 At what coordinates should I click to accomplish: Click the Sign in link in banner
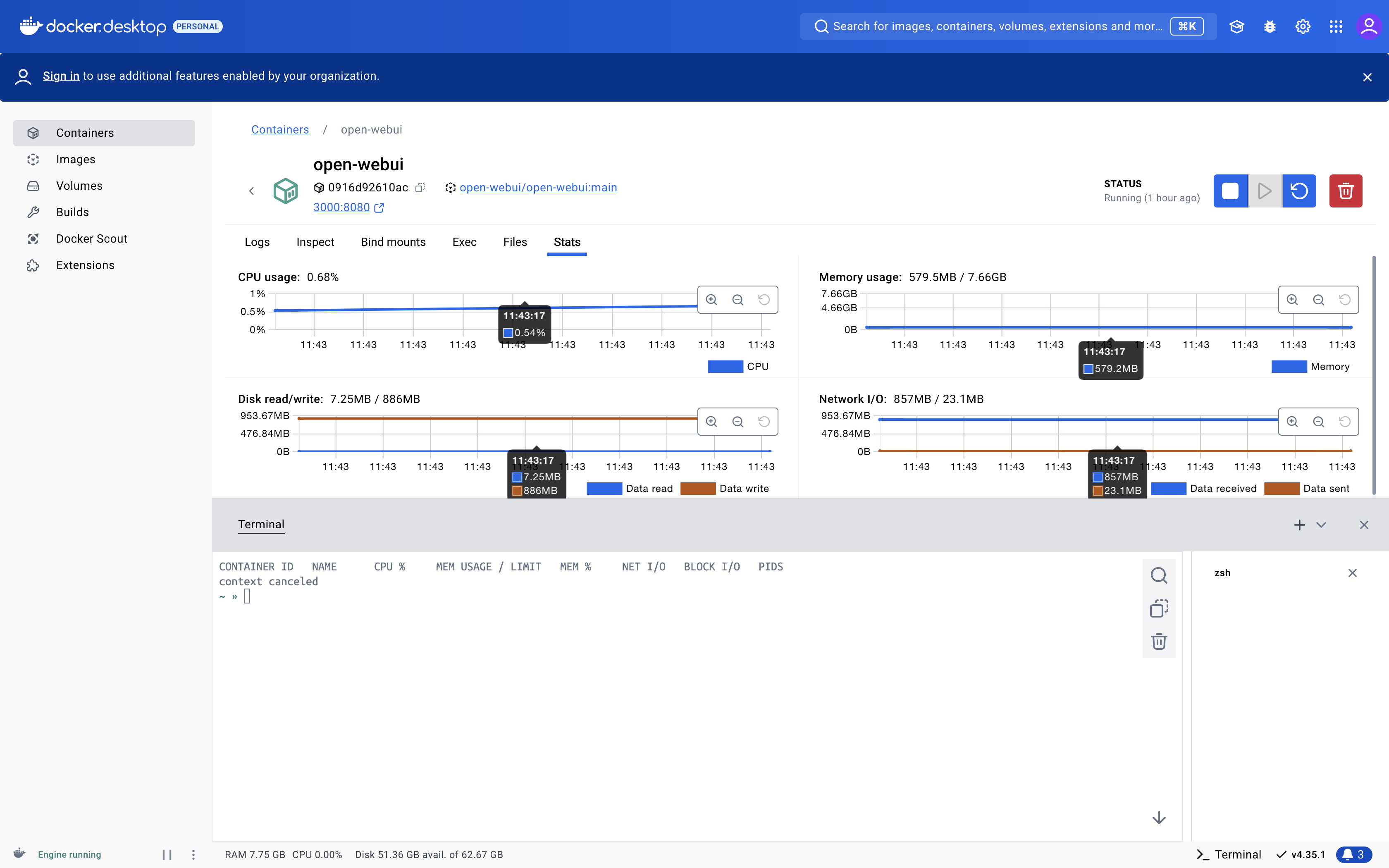(x=61, y=76)
